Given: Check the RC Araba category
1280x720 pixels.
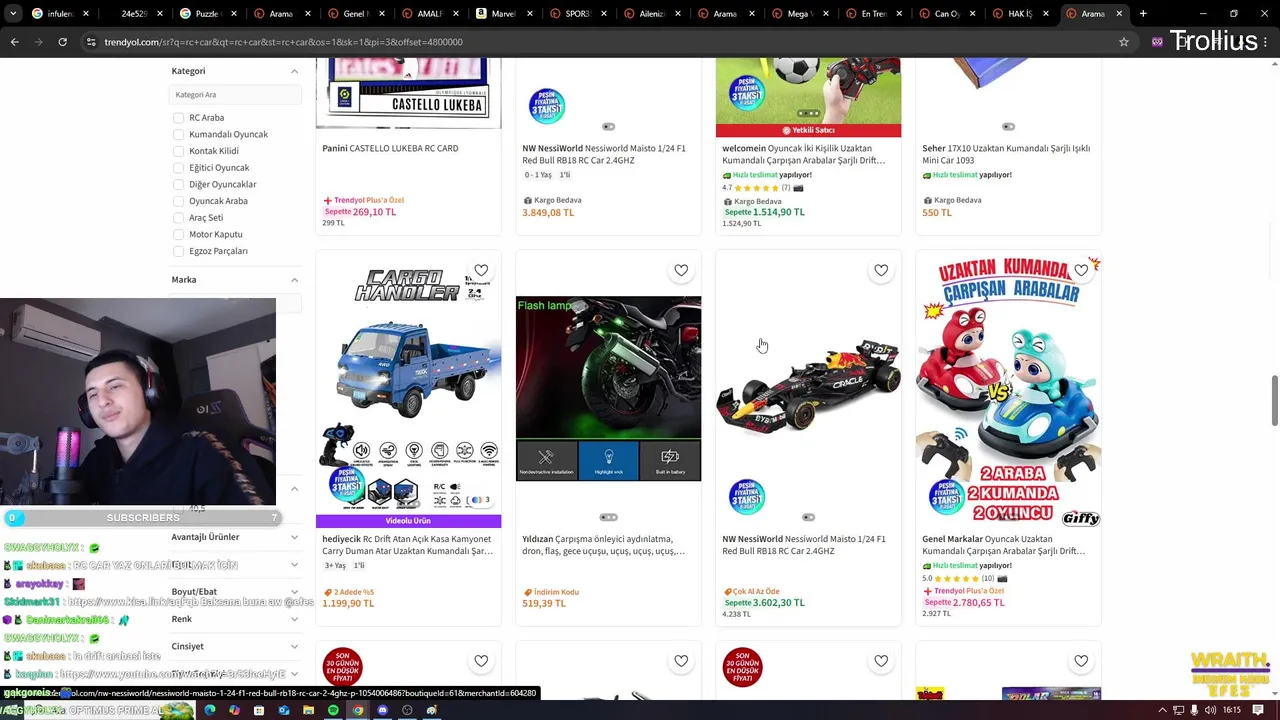Looking at the screenshot, I should coord(178,118).
